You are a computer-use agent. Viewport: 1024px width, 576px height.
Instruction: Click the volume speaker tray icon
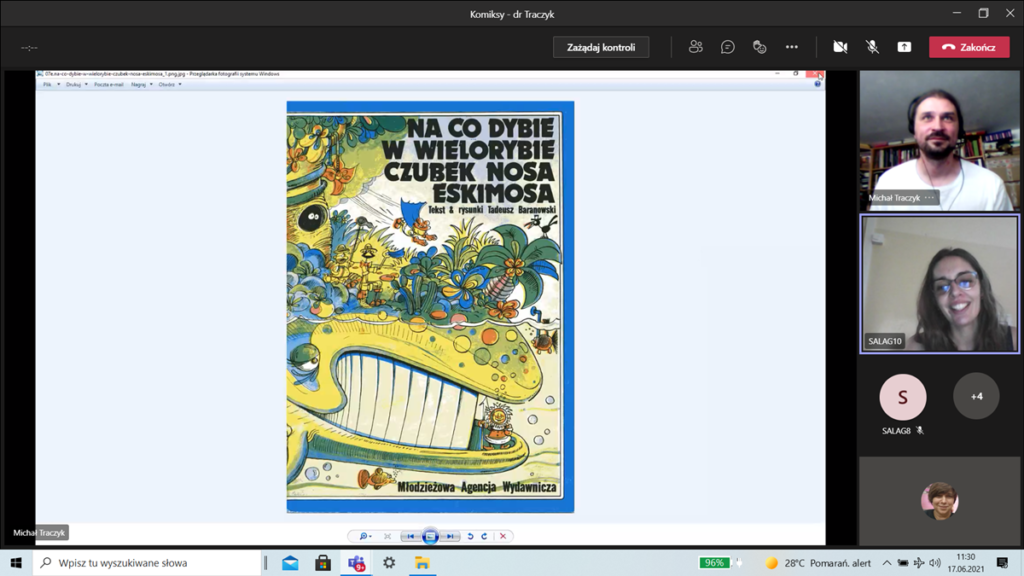(935, 562)
